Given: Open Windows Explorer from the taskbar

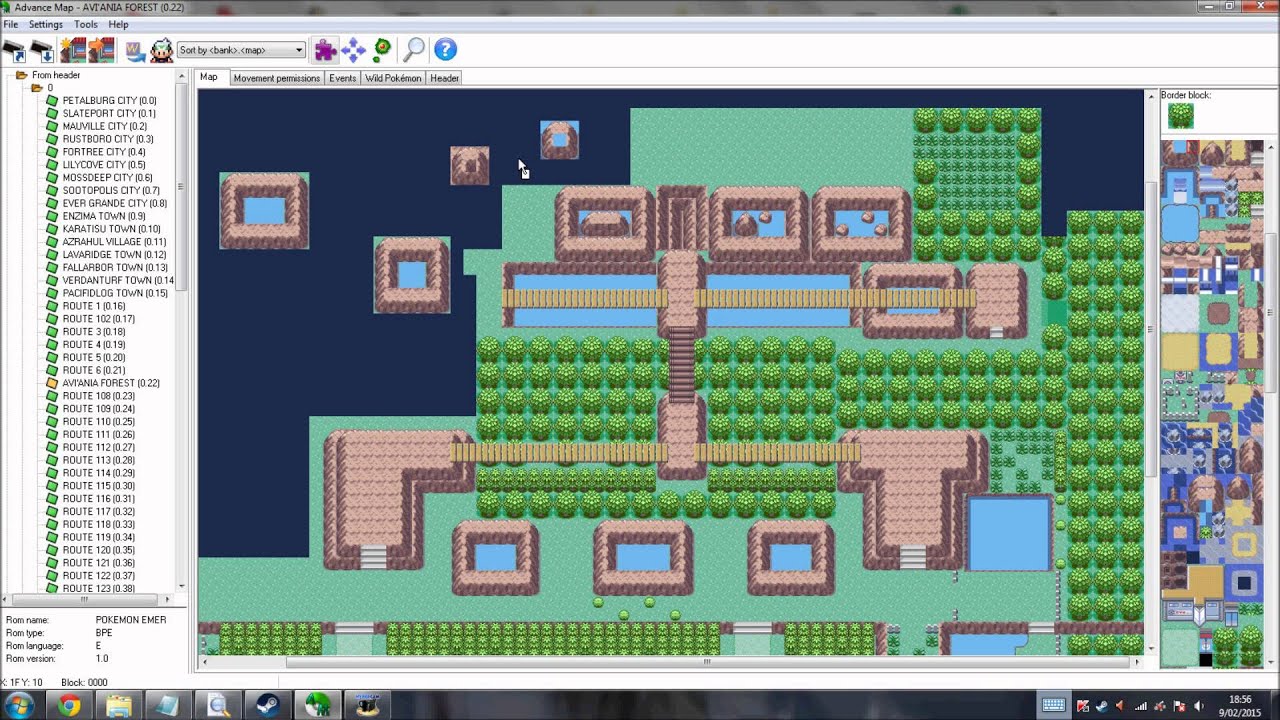Looking at the screenshot, I should pos(118,705).
